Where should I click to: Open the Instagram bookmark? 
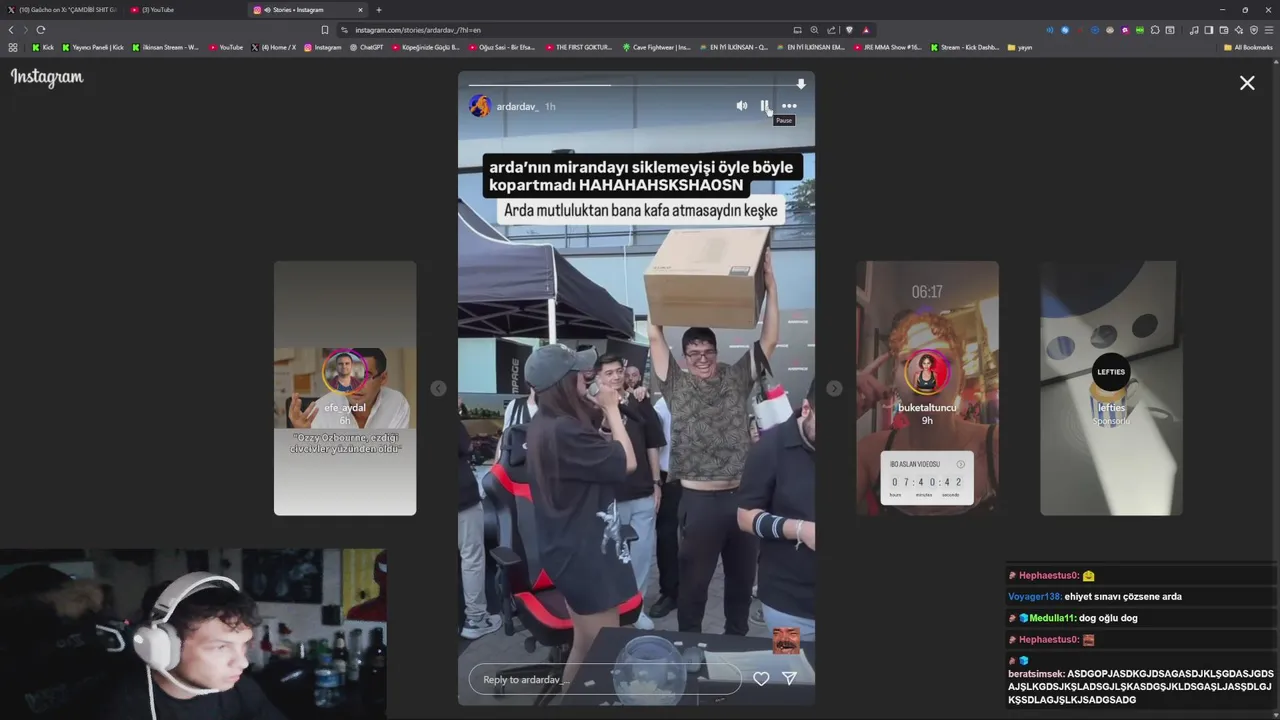pyautogui.click(x=322, y=47)
